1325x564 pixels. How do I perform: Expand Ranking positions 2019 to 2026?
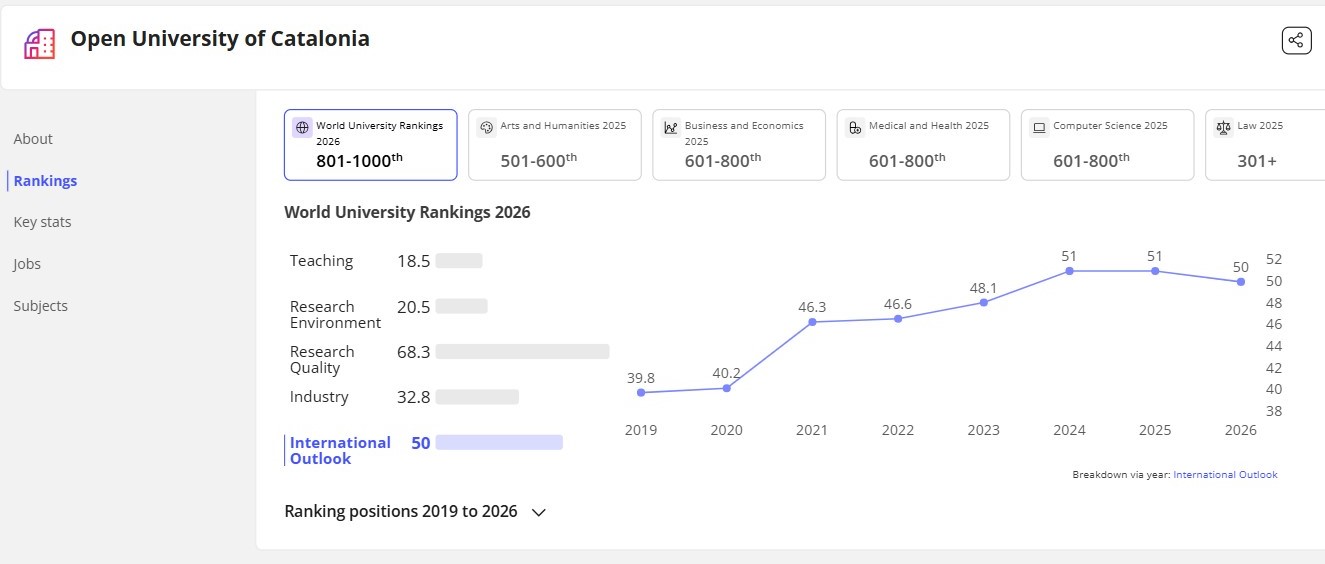[x=538, y=512]
